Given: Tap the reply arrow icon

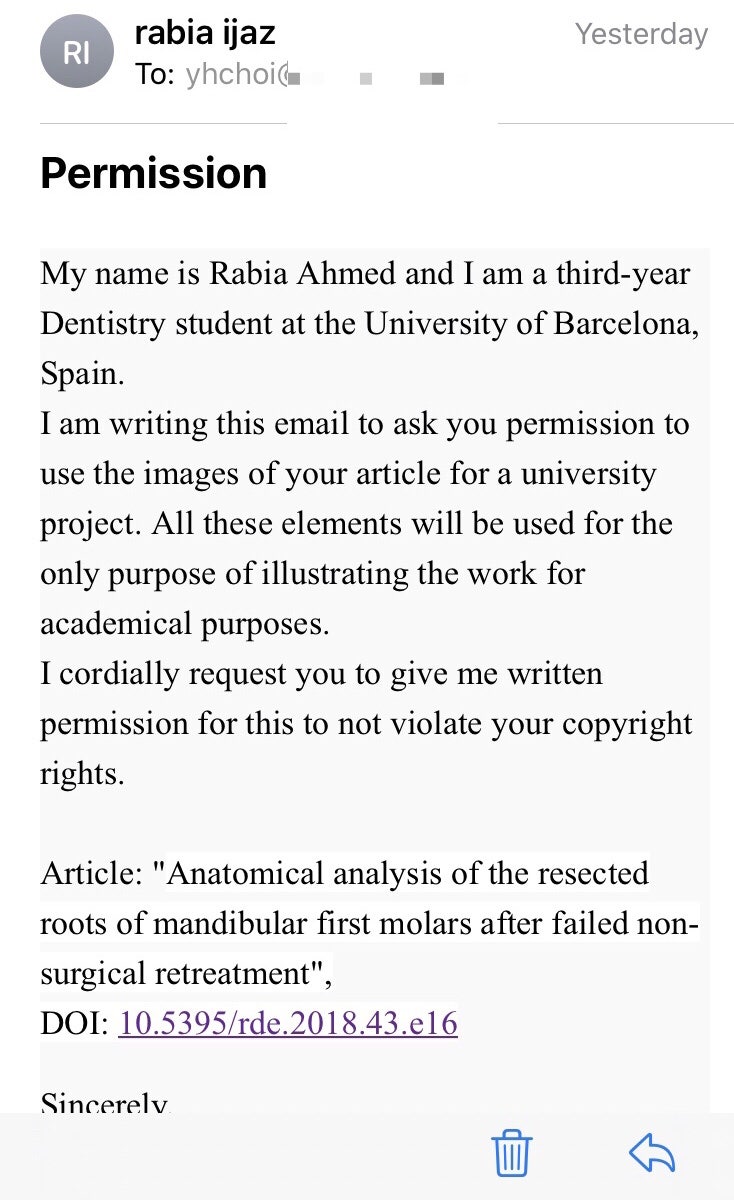Looking at the screenshot, I should tap(652, 1154).
